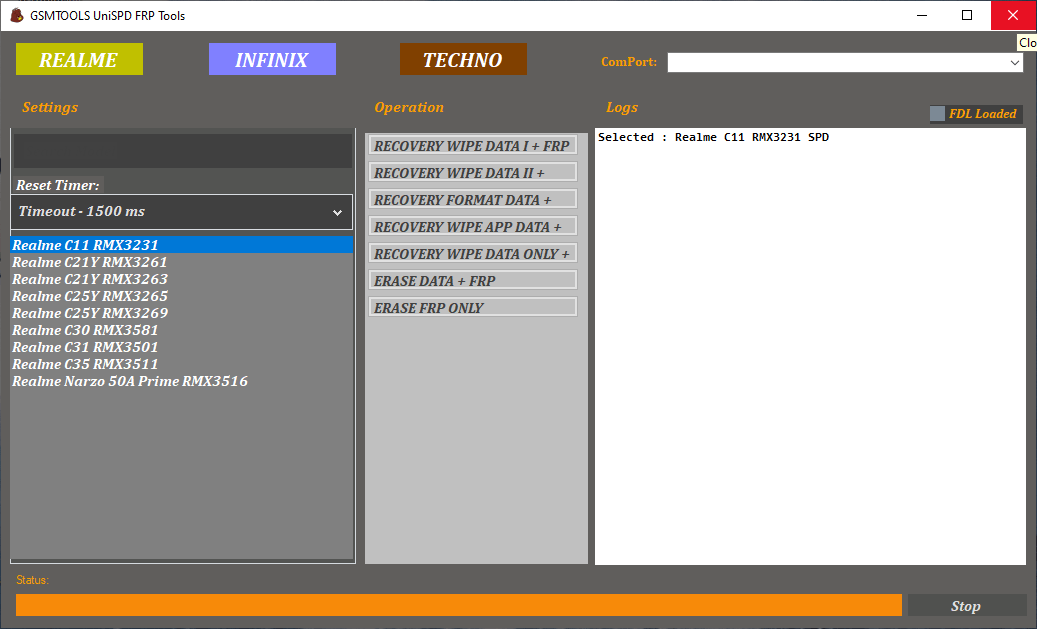The image size is (1037, 629).
Task: Switch to the TECHNO brand tab
Action: [462, 59]
